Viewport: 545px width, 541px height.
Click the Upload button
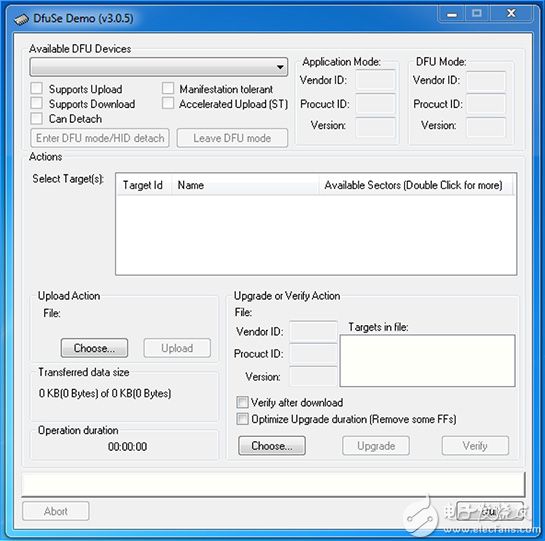[x=177, y=348]
